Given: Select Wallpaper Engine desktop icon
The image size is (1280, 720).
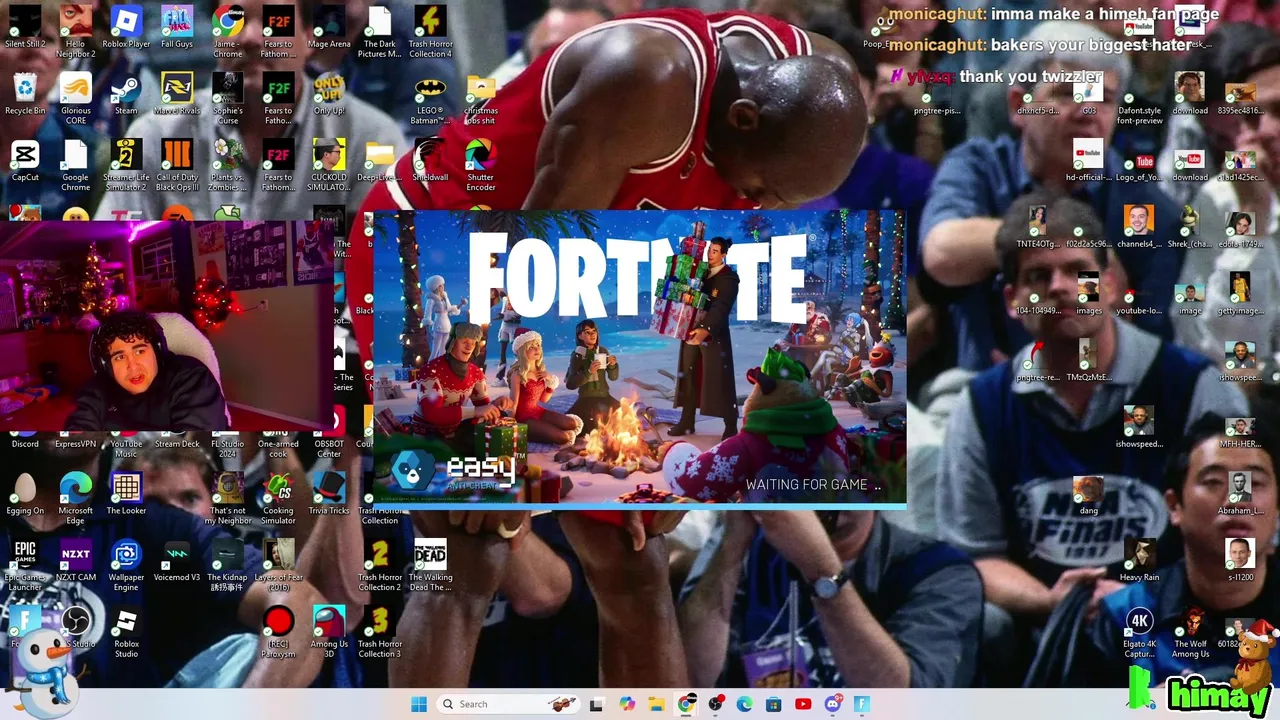Looking at the screenshot, I should [x=126, y=564].
